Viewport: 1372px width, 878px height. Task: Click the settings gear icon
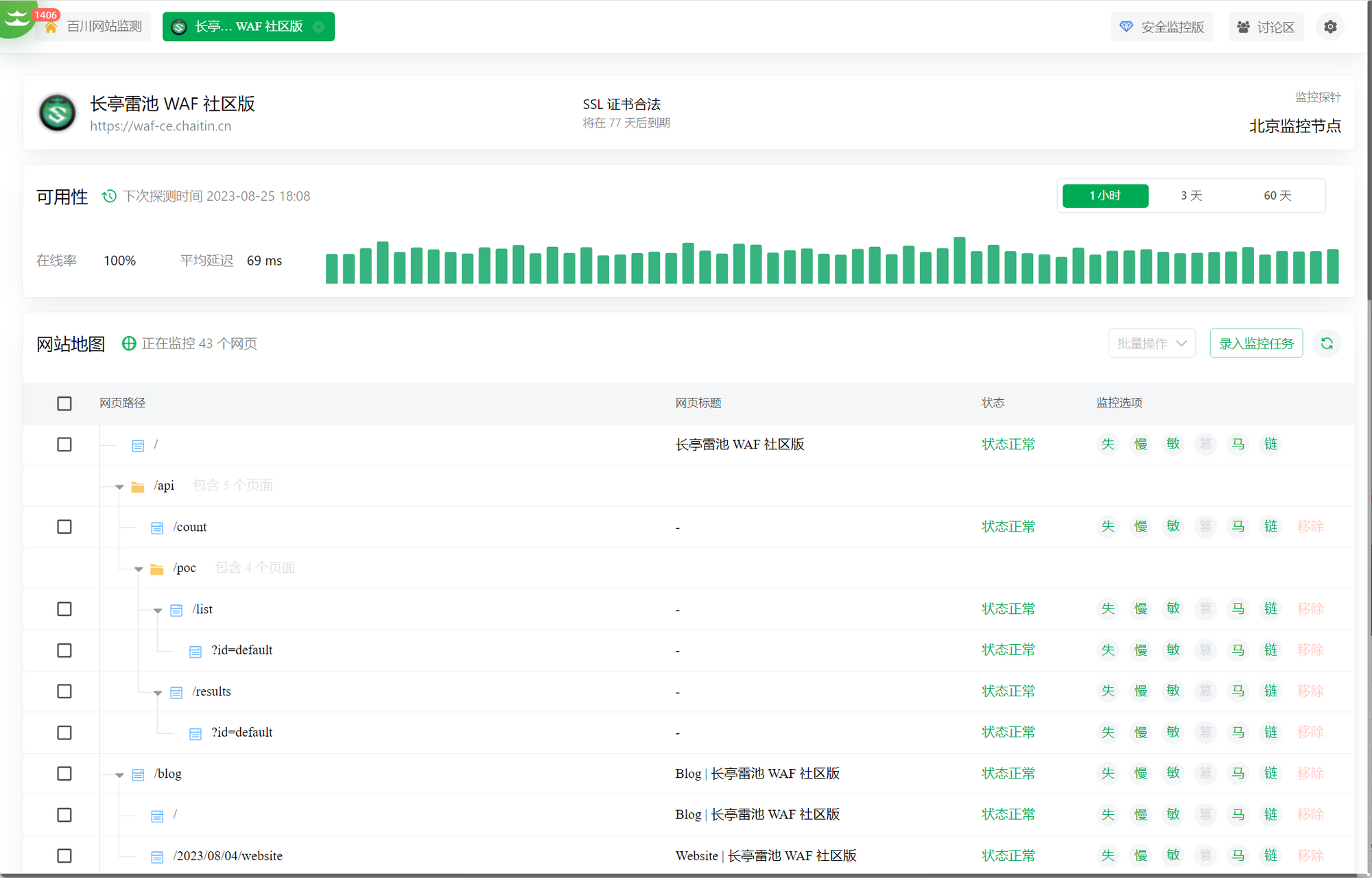(x=1330, y=27)
